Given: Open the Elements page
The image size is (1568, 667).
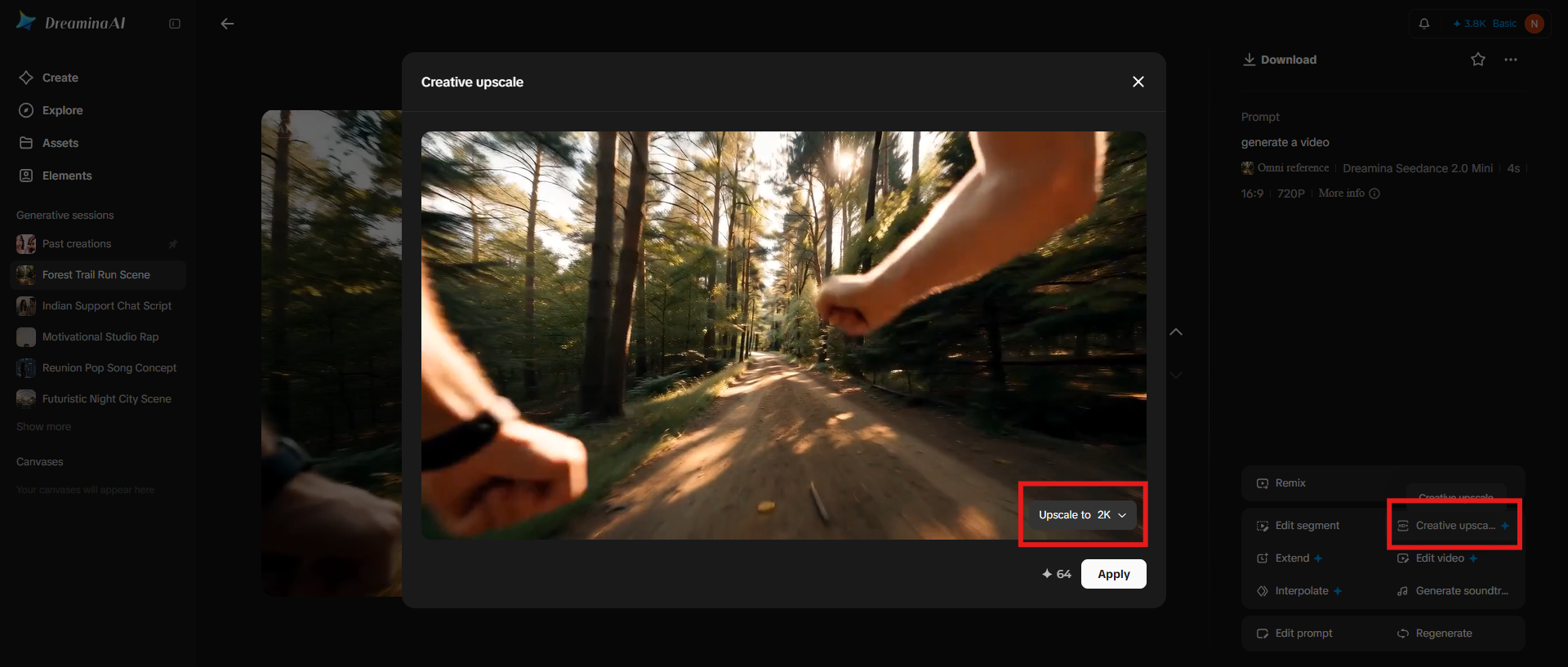Looking at the screenshot, I should [x=56, y=176].
